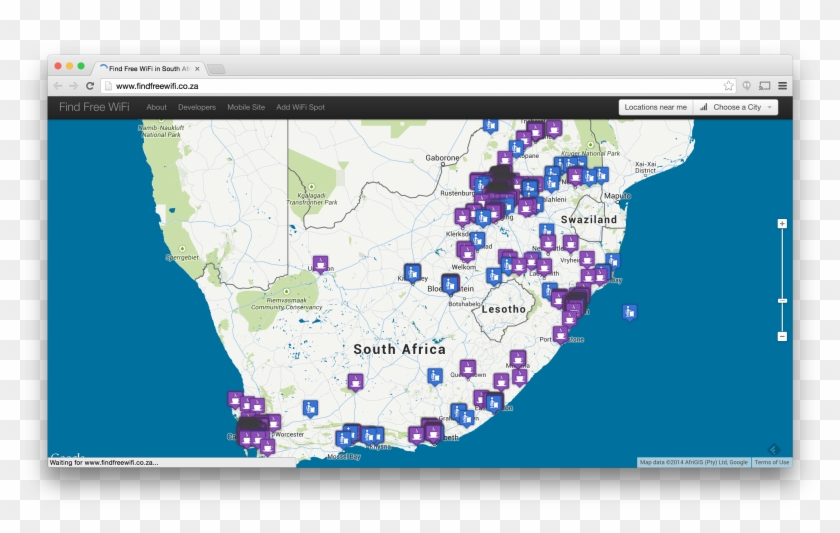Click the Maputo city label
840x533 pixels.
click(617, 196)
